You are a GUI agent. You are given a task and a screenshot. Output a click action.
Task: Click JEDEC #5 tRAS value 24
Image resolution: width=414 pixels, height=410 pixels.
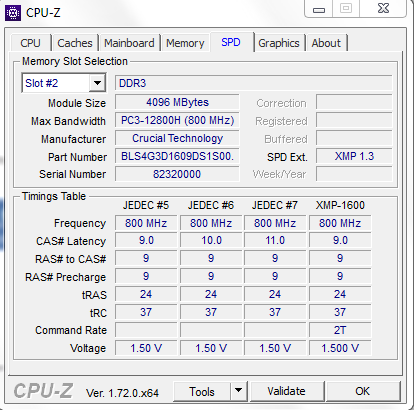[146, 295]
